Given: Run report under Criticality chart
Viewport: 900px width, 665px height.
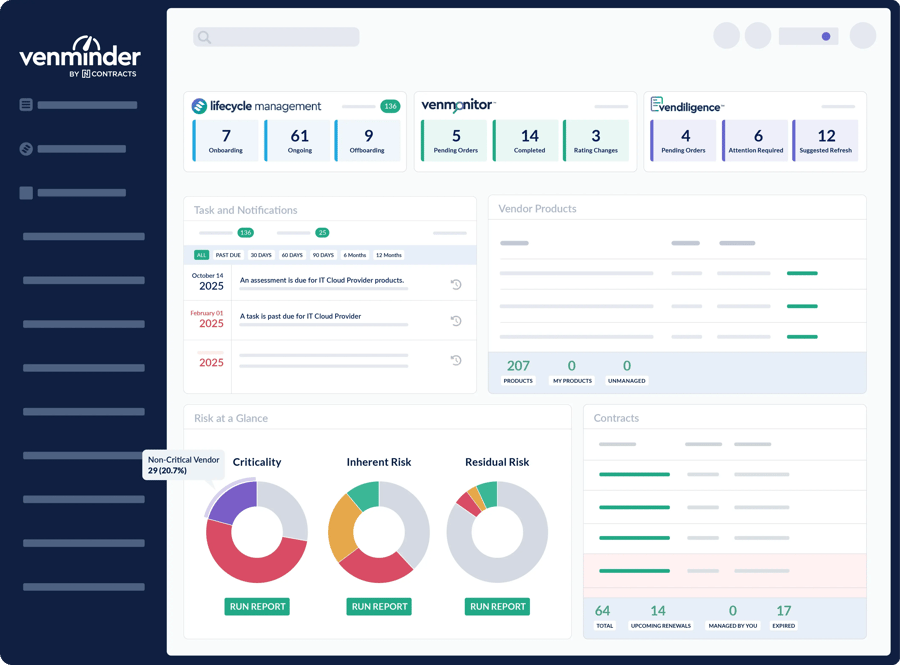Looking at the screenshot, I should [x=257, y=606].
